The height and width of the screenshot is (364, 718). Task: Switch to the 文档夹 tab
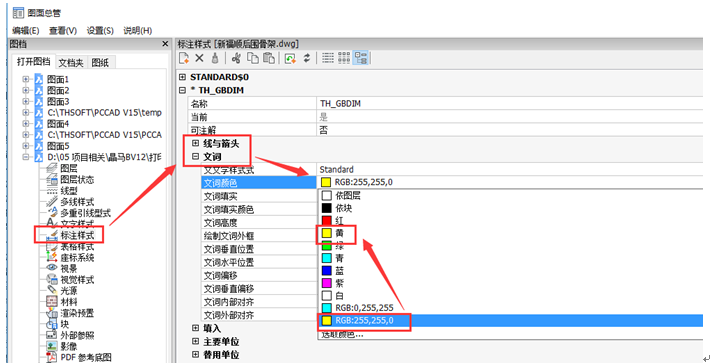[x=71, y=62]
